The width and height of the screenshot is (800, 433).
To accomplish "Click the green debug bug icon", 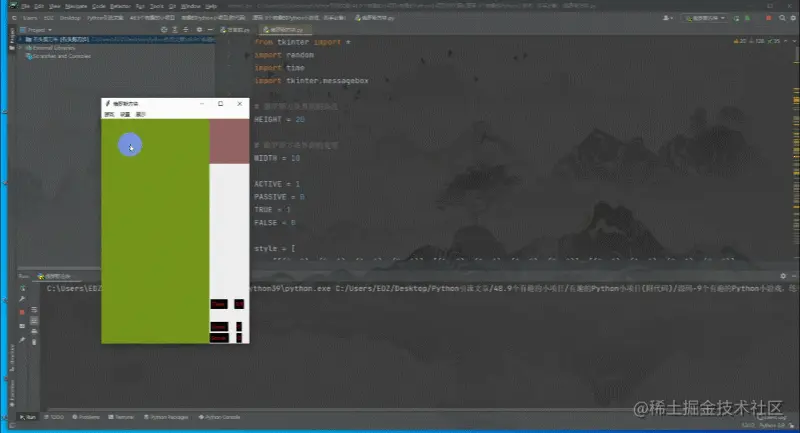I will point(747,18).
